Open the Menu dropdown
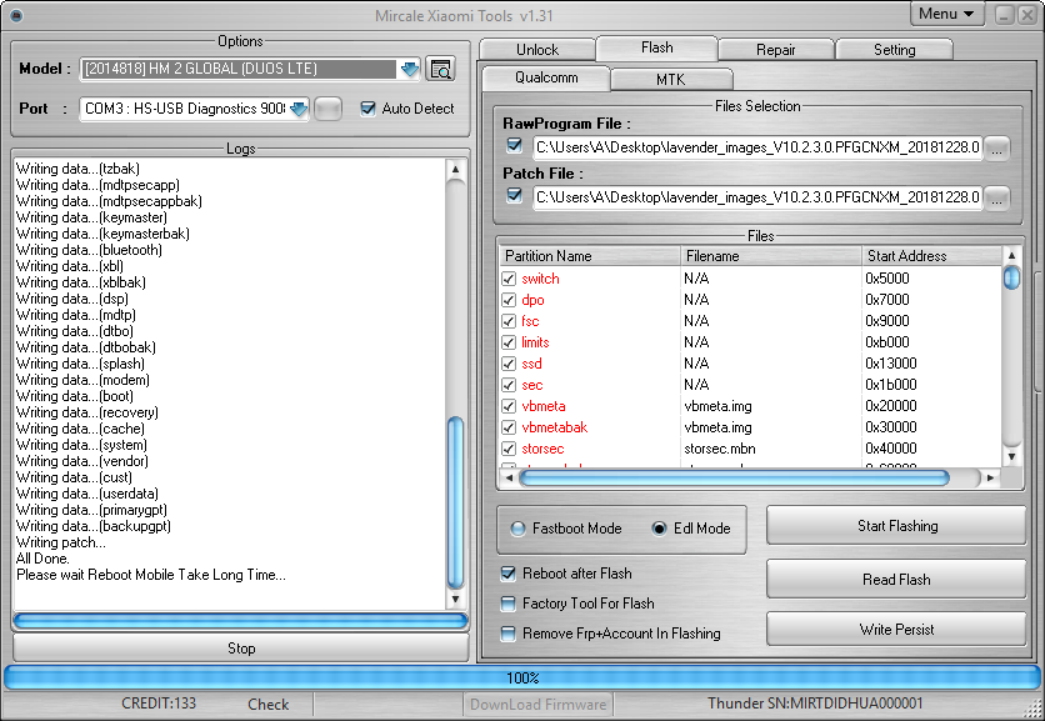Viewport: 1045px width, 721px height. click(x=946, y=14)
